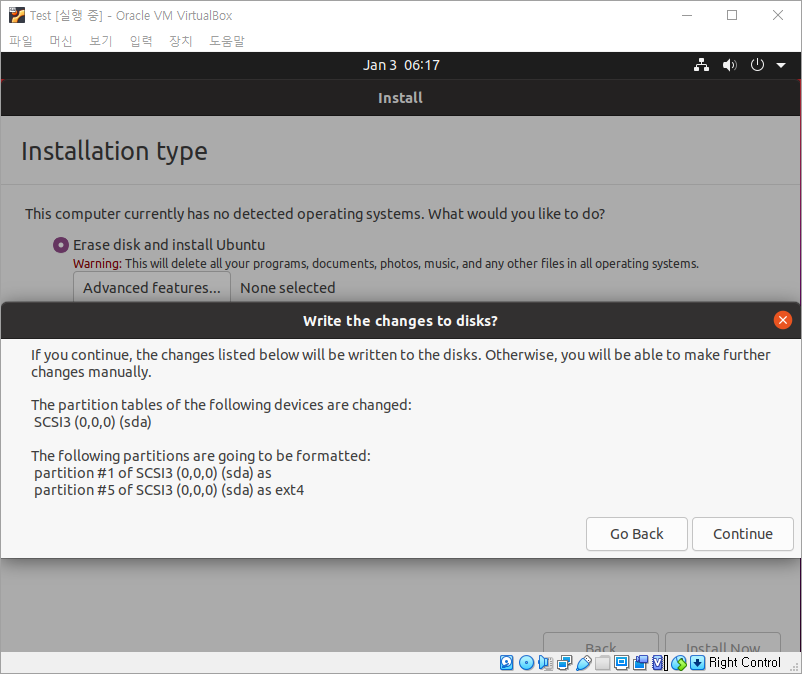Click the Go Back button
The height and width of the screenshot is (674, 802).
[x=637, y=534]
